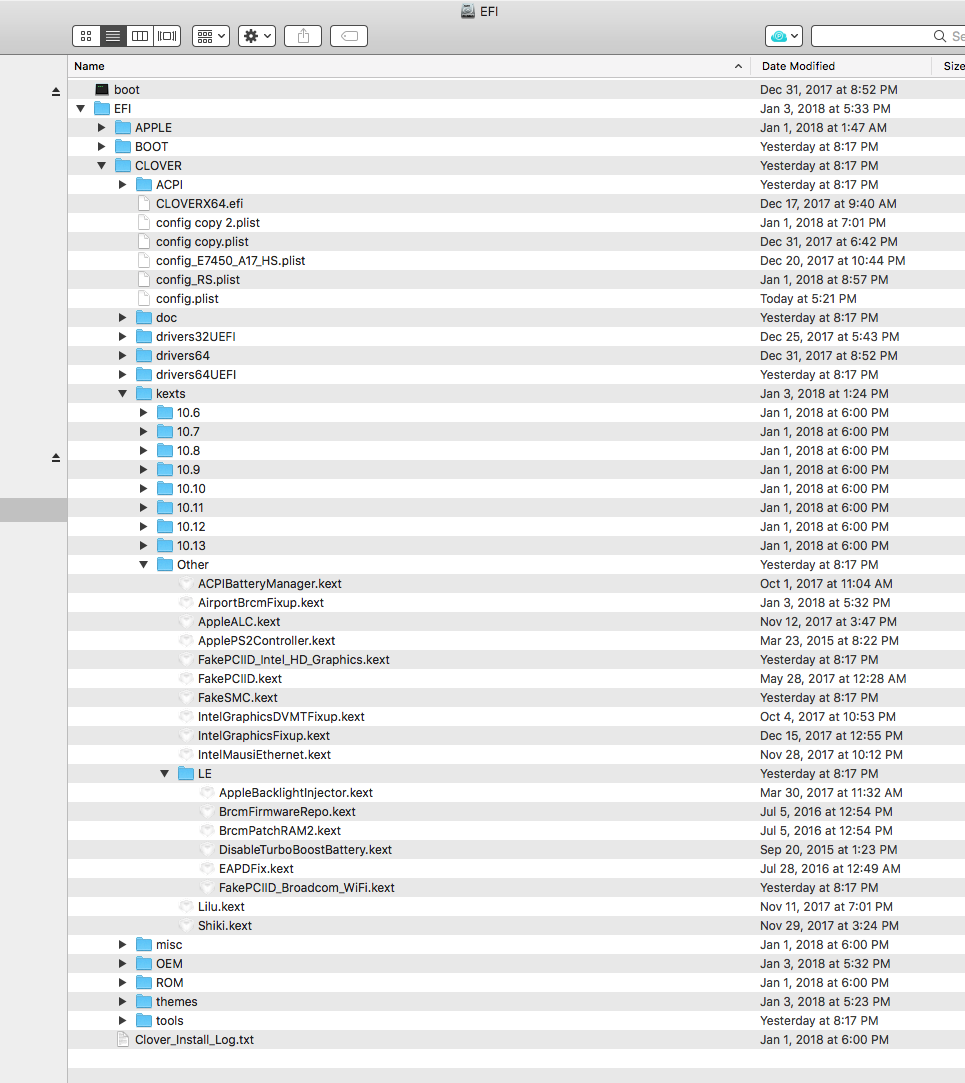The width and height of the screenshot is (965, 1083).
Task: Collapse the CLOVER folder
Action: 101,166
